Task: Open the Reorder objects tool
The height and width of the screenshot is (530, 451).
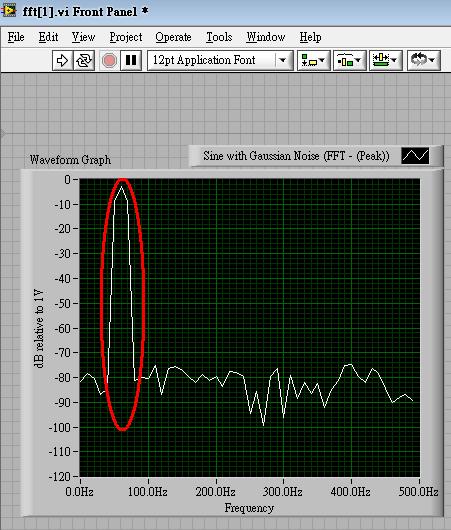Action: point(423,61)
